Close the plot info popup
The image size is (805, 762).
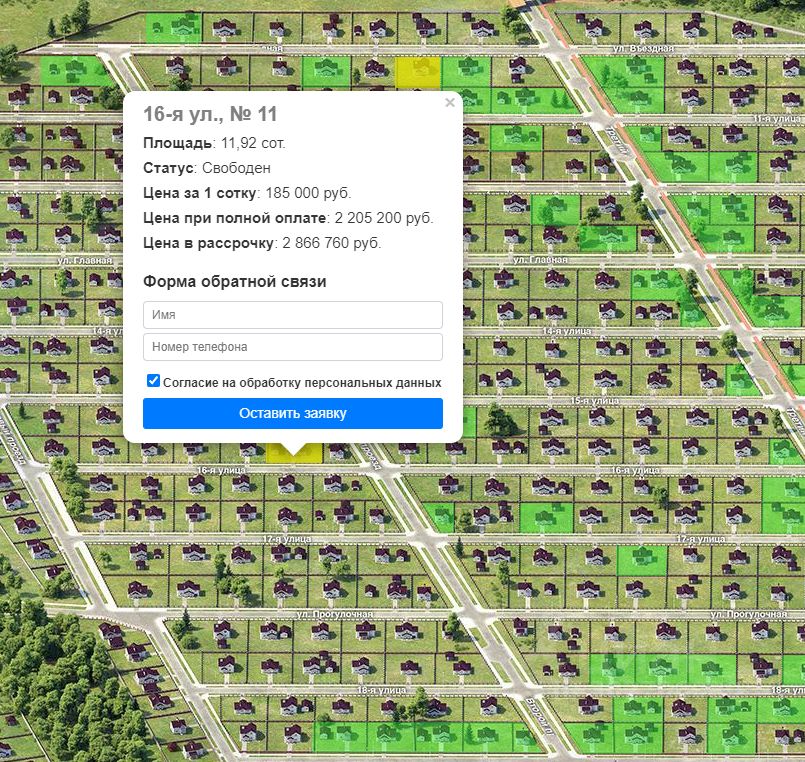[450, 103]
